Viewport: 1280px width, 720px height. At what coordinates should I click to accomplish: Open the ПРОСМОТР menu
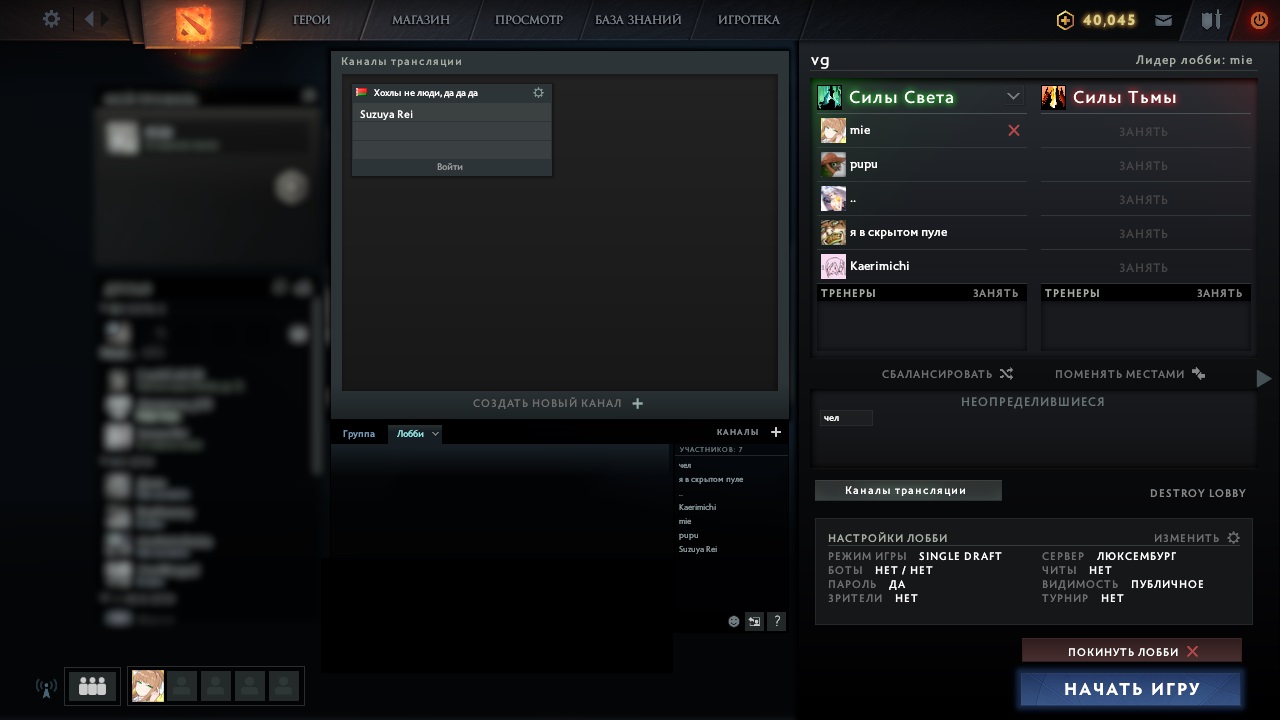click(529, 20)
